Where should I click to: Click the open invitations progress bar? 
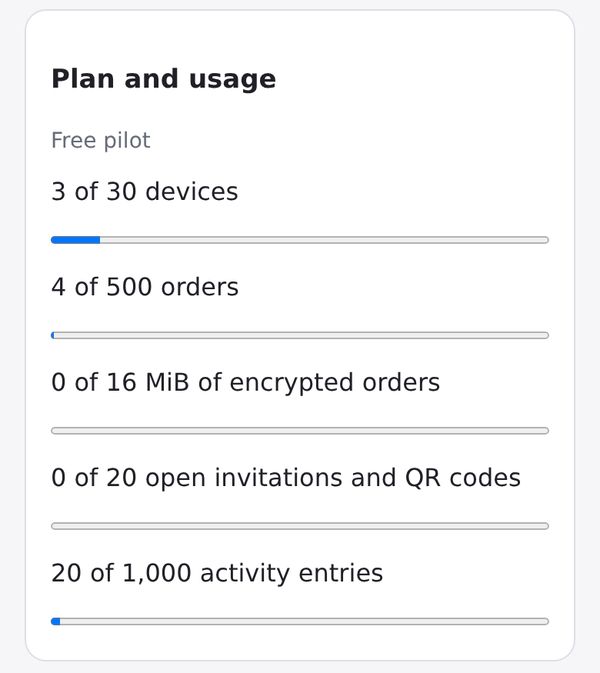click(300, 526)
